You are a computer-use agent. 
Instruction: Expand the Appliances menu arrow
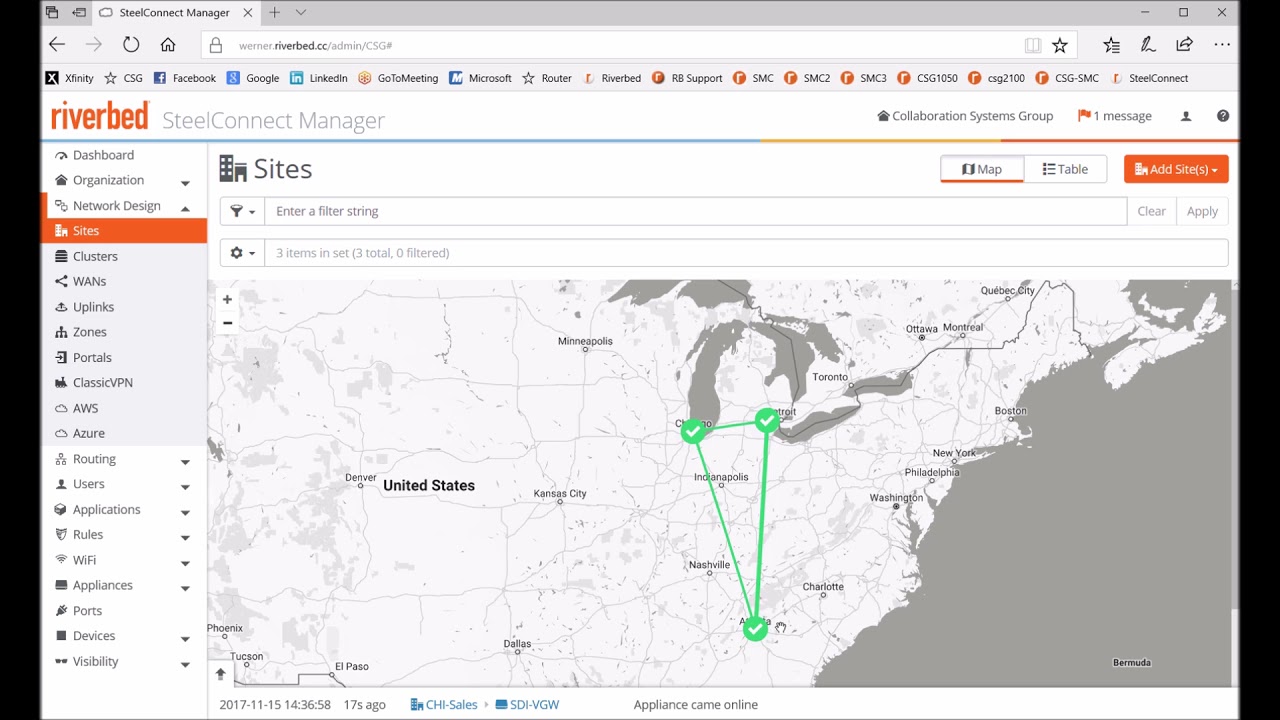click(x=185, y=588)
